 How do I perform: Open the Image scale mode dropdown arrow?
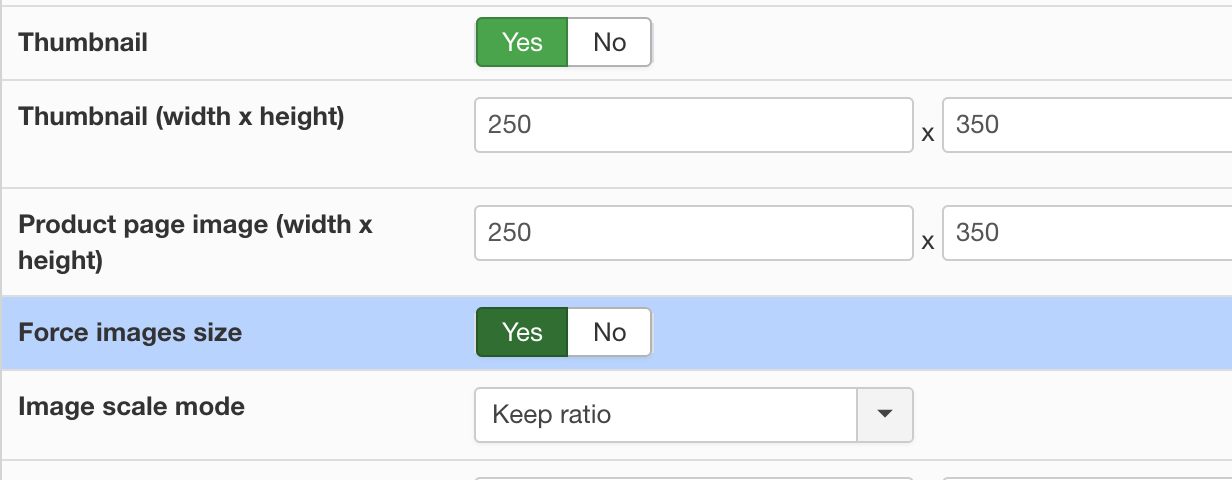885,414
